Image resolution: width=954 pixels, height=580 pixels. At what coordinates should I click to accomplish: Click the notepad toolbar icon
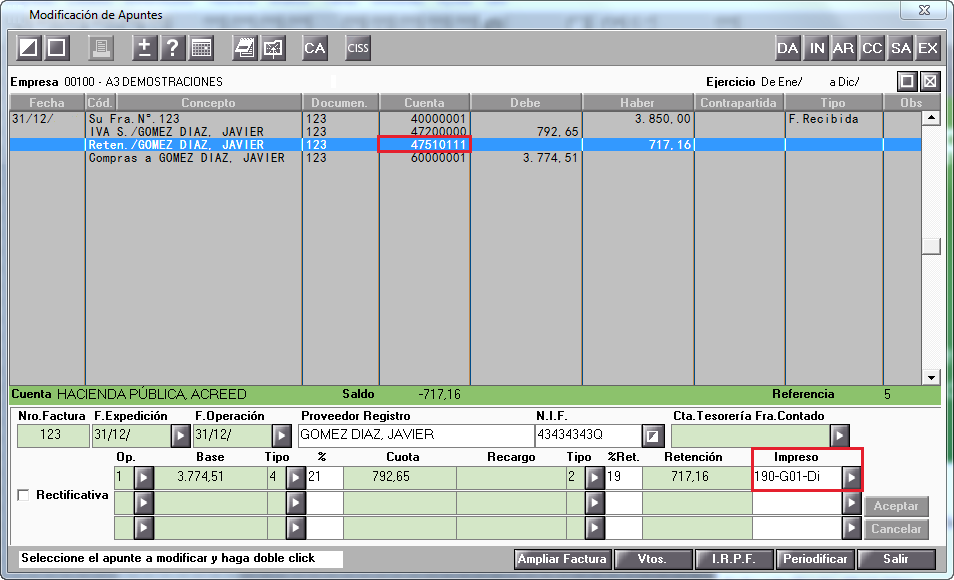[x=245, y=47]
